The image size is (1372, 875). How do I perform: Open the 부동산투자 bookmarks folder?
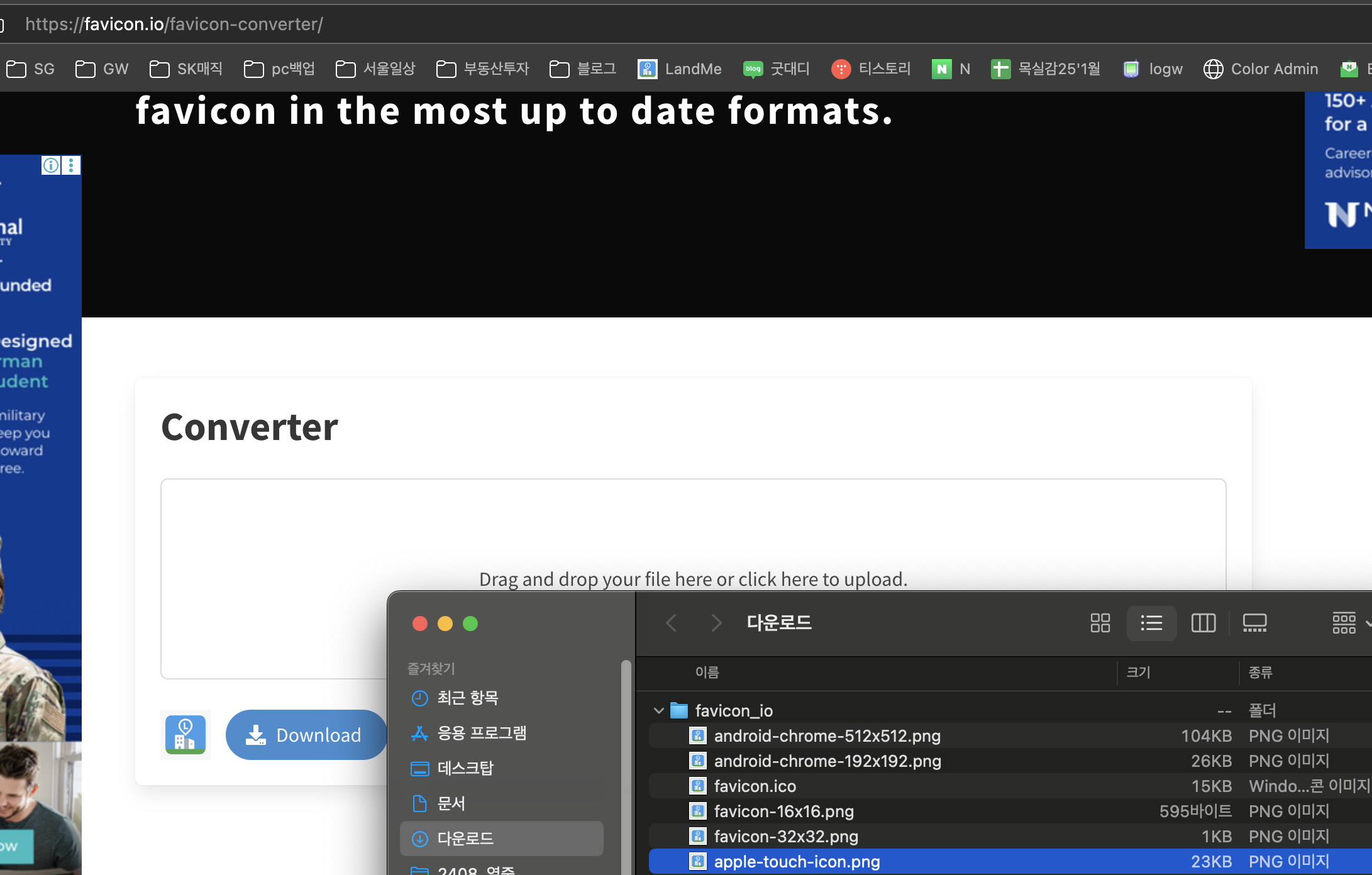tap(483, 69)
